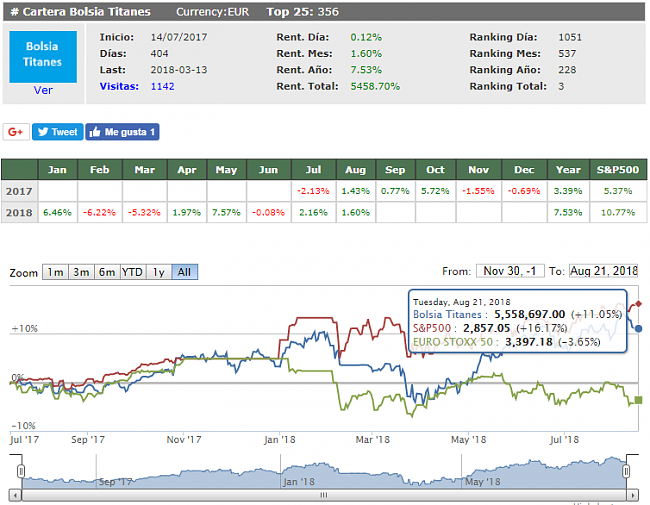This screenshot has height=505, width=650.
Task: Share via the Tweet button
Action: (58, 132)
